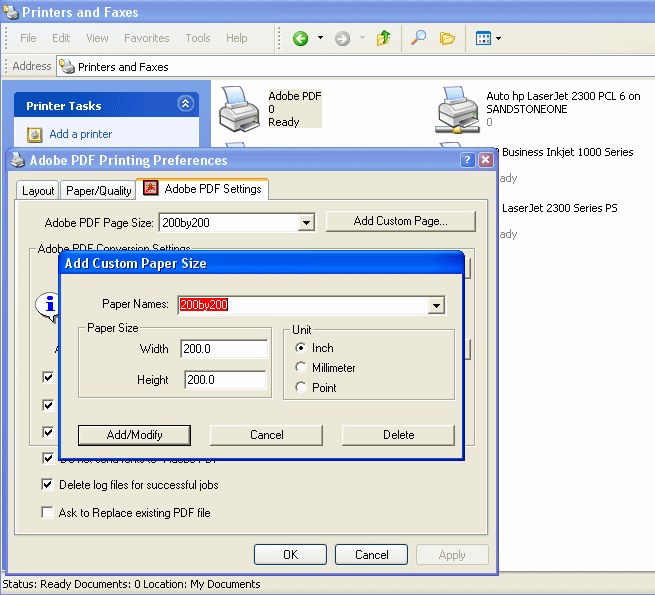Open the Favorites menu
Viewport: 655px width, 595px height.
coord(147,38)
